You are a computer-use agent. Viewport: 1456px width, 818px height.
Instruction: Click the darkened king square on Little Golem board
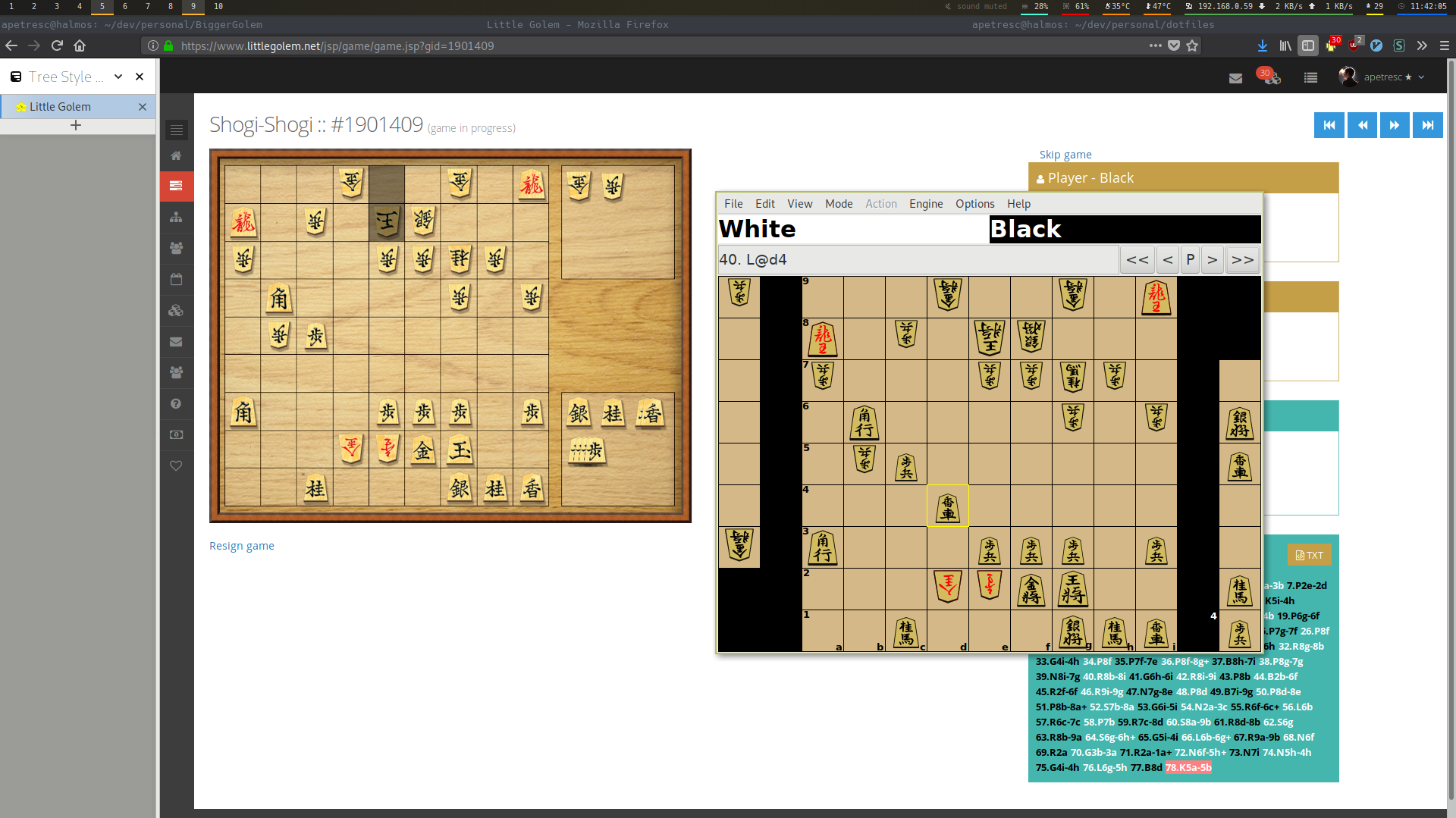click(387, 221)
